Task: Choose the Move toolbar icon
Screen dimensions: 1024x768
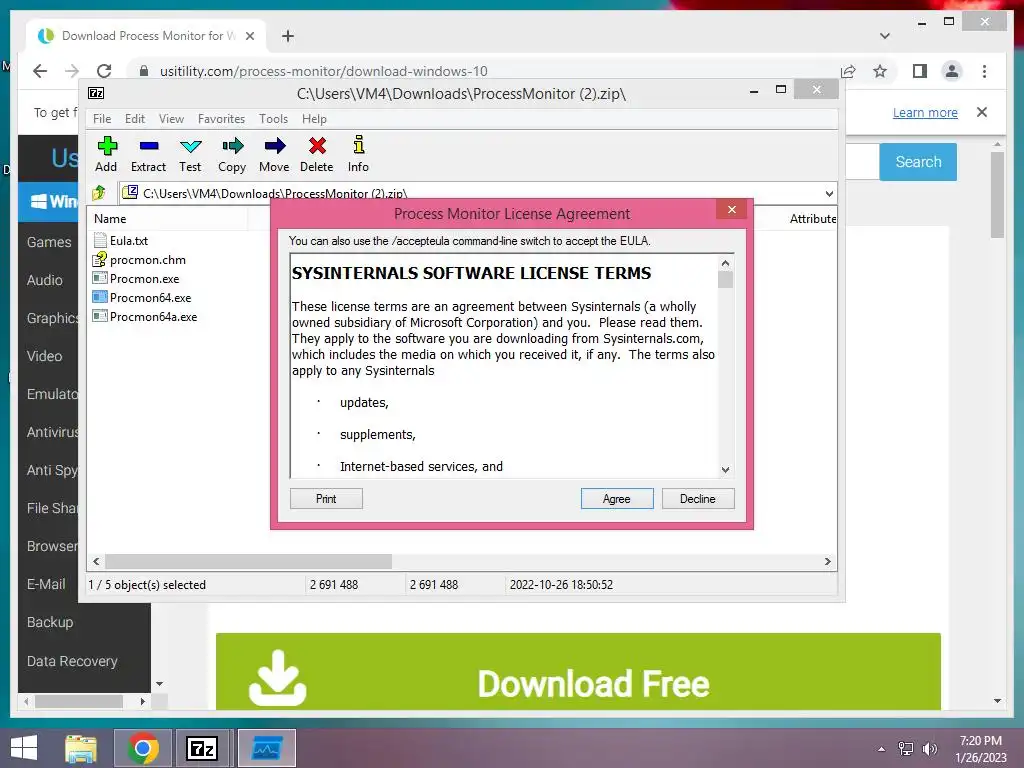Action: (274, 154)
